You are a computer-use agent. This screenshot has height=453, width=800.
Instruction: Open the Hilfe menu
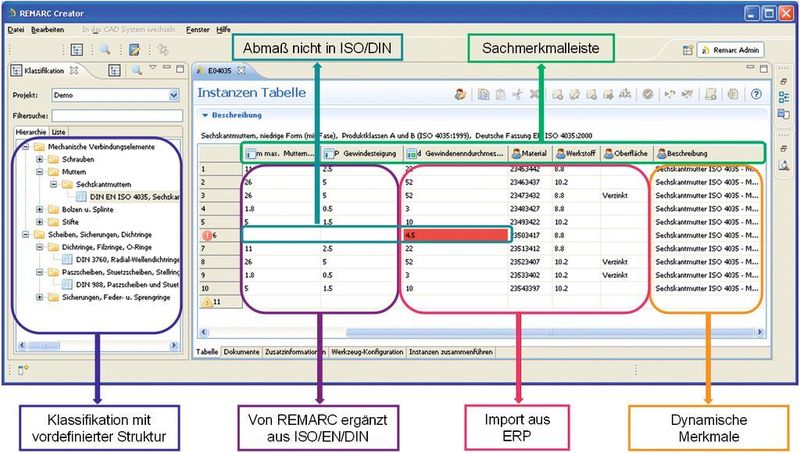tap(223, 30)
